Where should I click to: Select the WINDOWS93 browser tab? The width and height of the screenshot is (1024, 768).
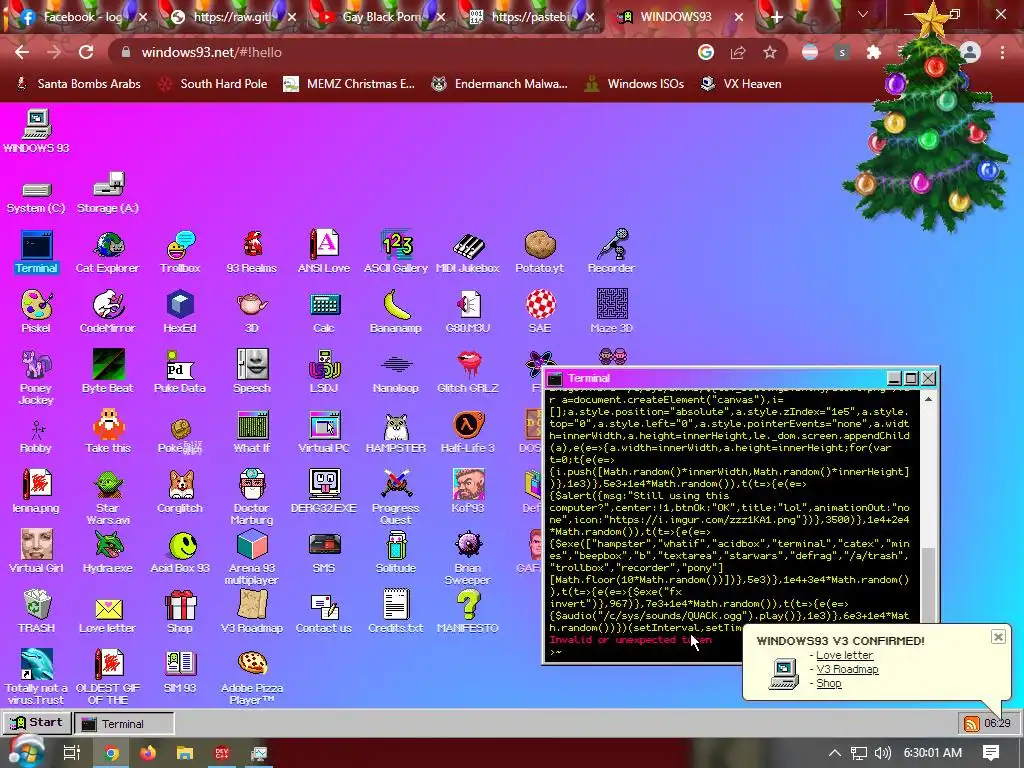click(x=679, y=17)
